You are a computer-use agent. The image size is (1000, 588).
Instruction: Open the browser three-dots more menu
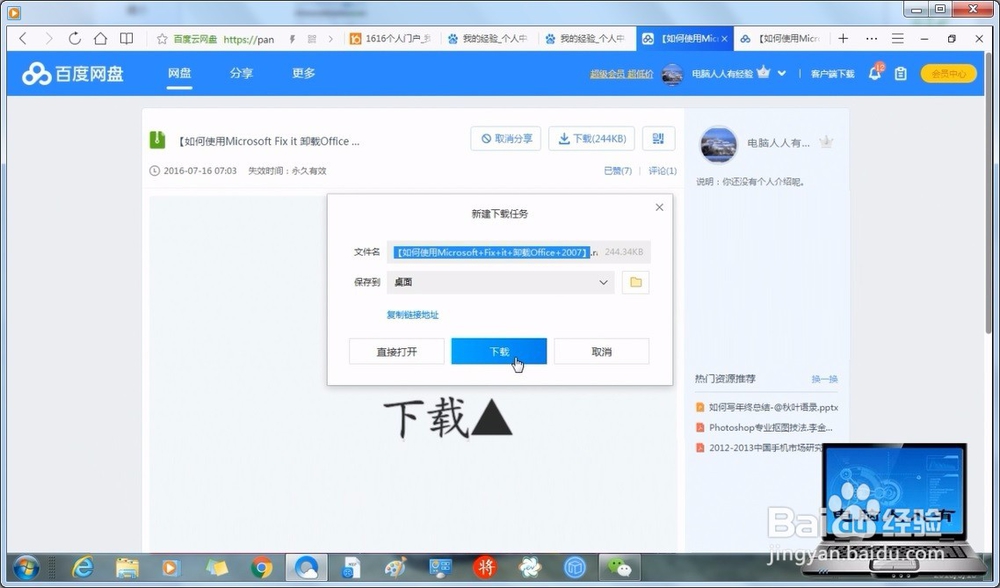coord(871,39)
